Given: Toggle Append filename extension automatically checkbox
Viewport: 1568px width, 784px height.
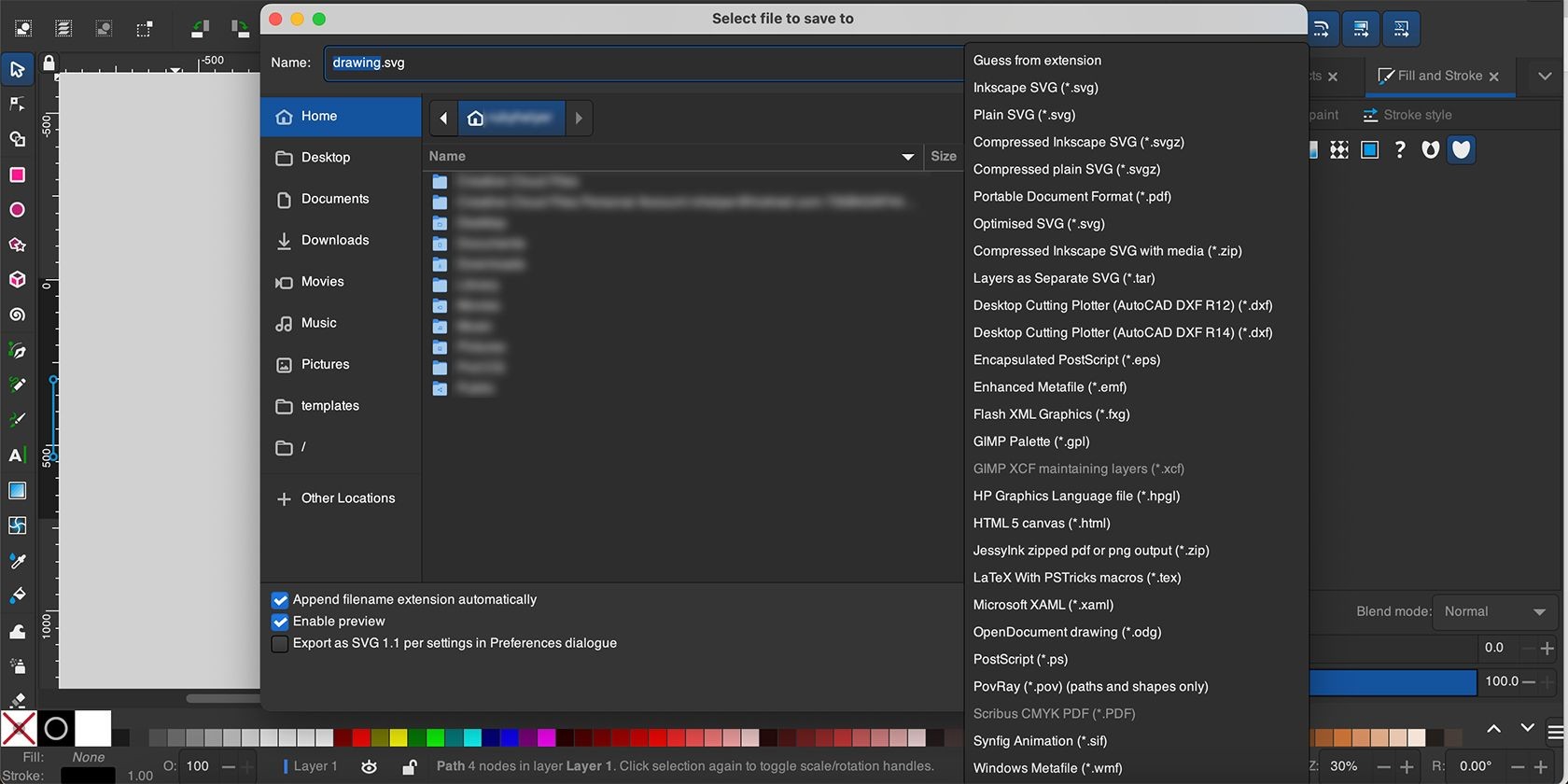Looking at the screenshot, I should tap(279, 600).
